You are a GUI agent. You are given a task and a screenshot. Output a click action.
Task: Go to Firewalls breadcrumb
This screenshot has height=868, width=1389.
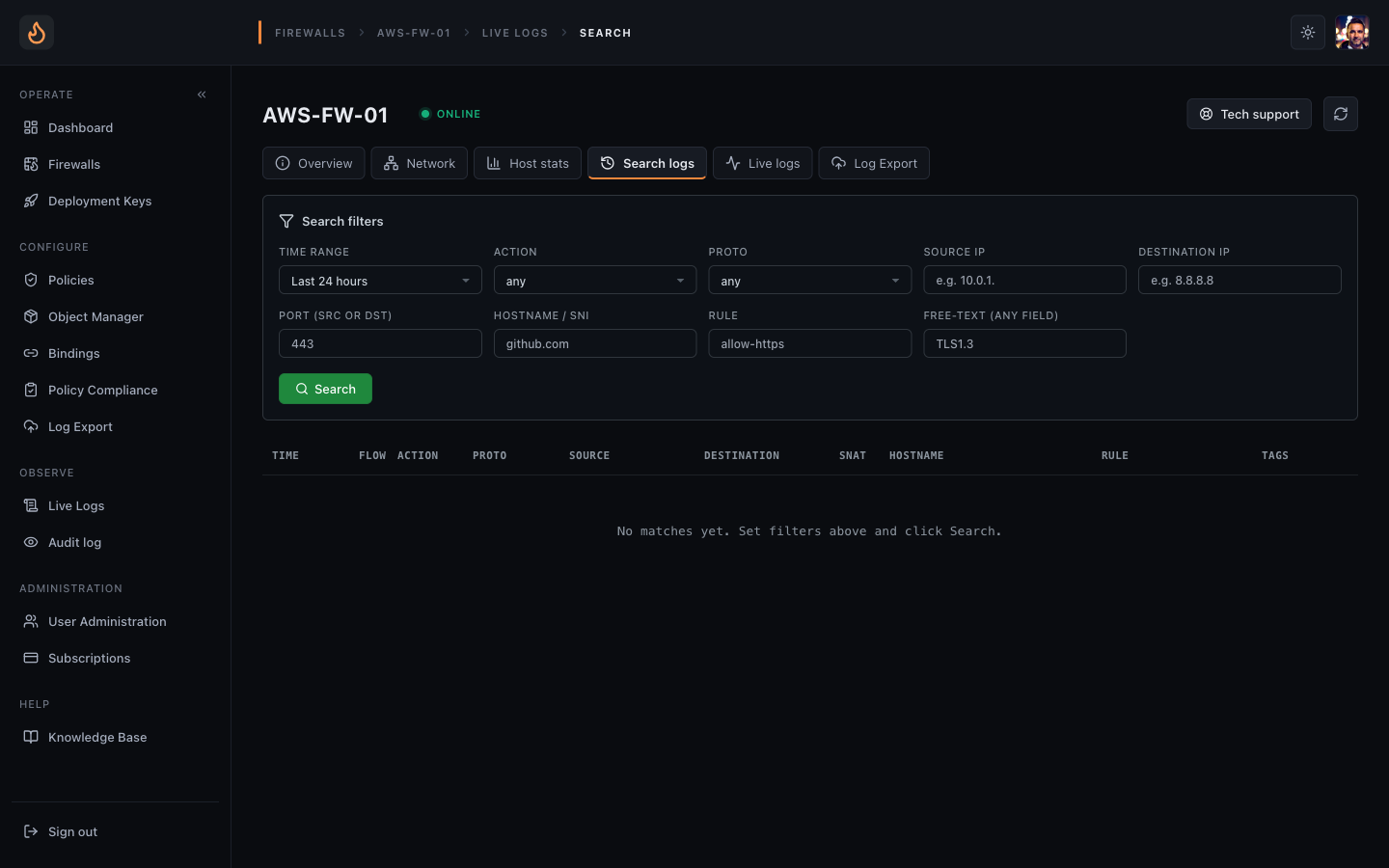pyautogui.click(x=310, y=33)
